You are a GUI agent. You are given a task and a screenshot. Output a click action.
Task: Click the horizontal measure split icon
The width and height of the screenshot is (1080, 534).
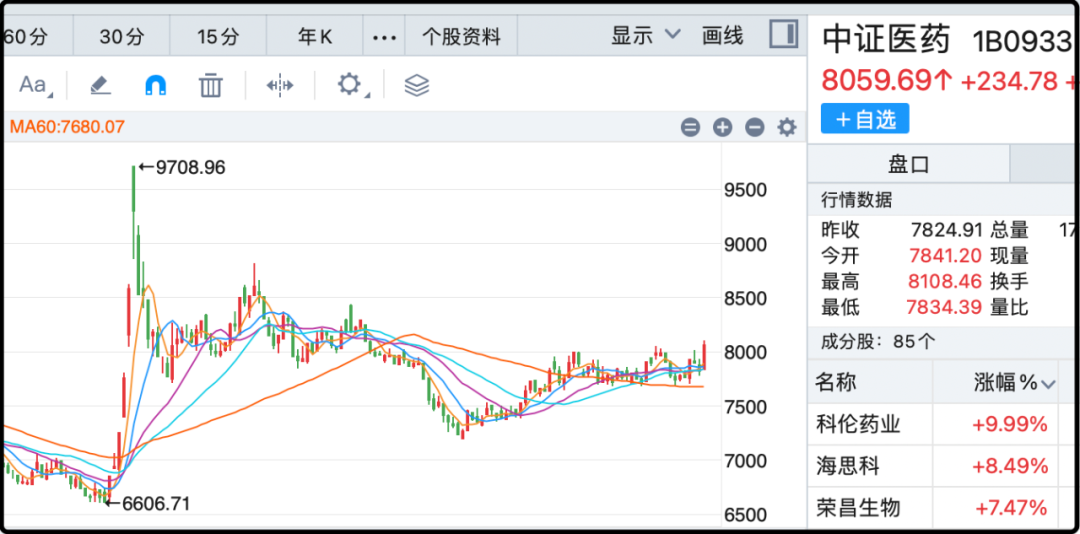[x=280, y=85]
